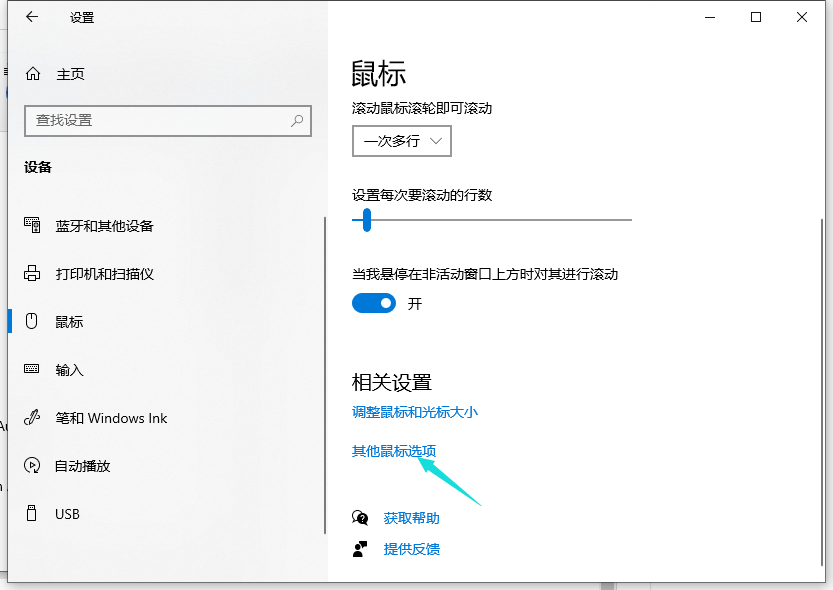The height and width of the screenshot is (590, 833).
Task: Go to Settings home via the house icon
Action: pyautogui.click(x=33, y=74)
